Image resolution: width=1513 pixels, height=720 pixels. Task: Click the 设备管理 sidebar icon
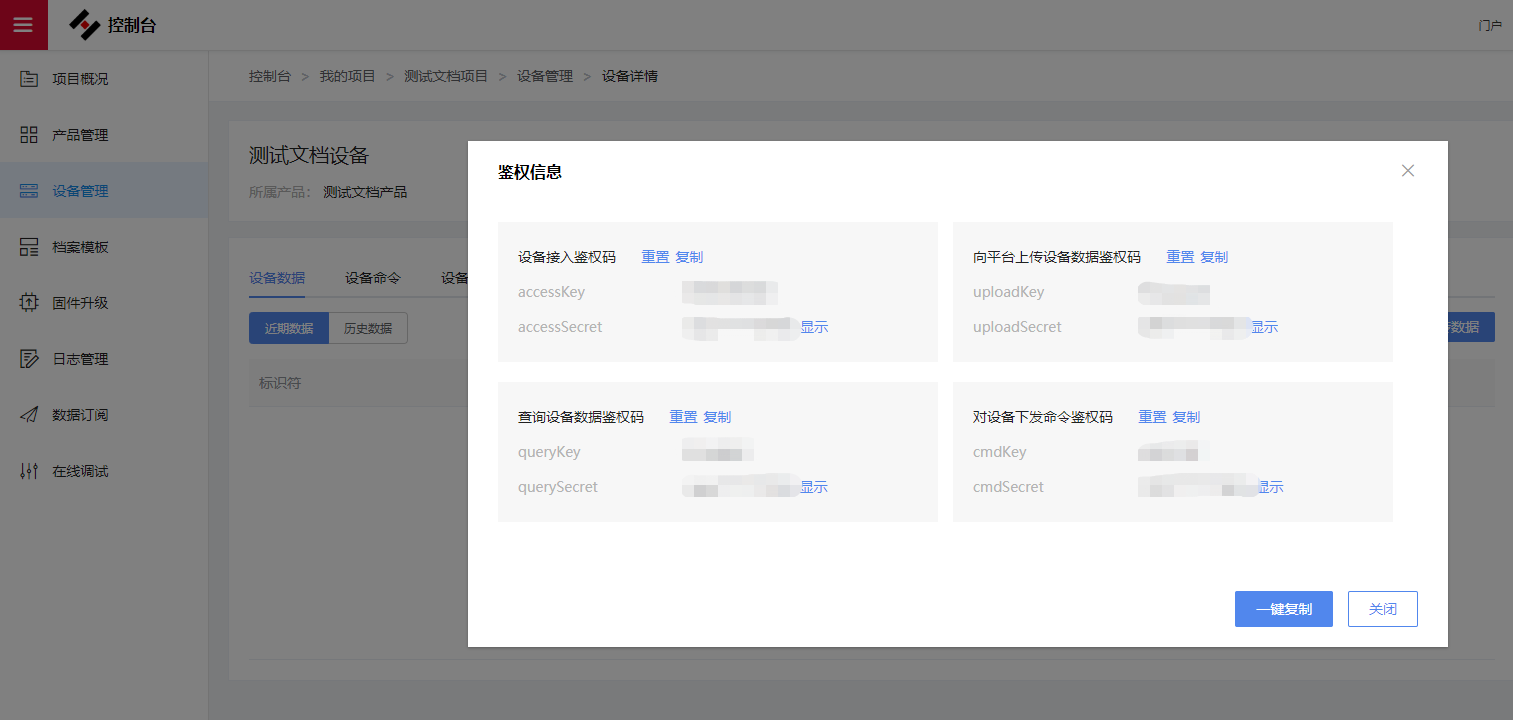click(29, 191)
